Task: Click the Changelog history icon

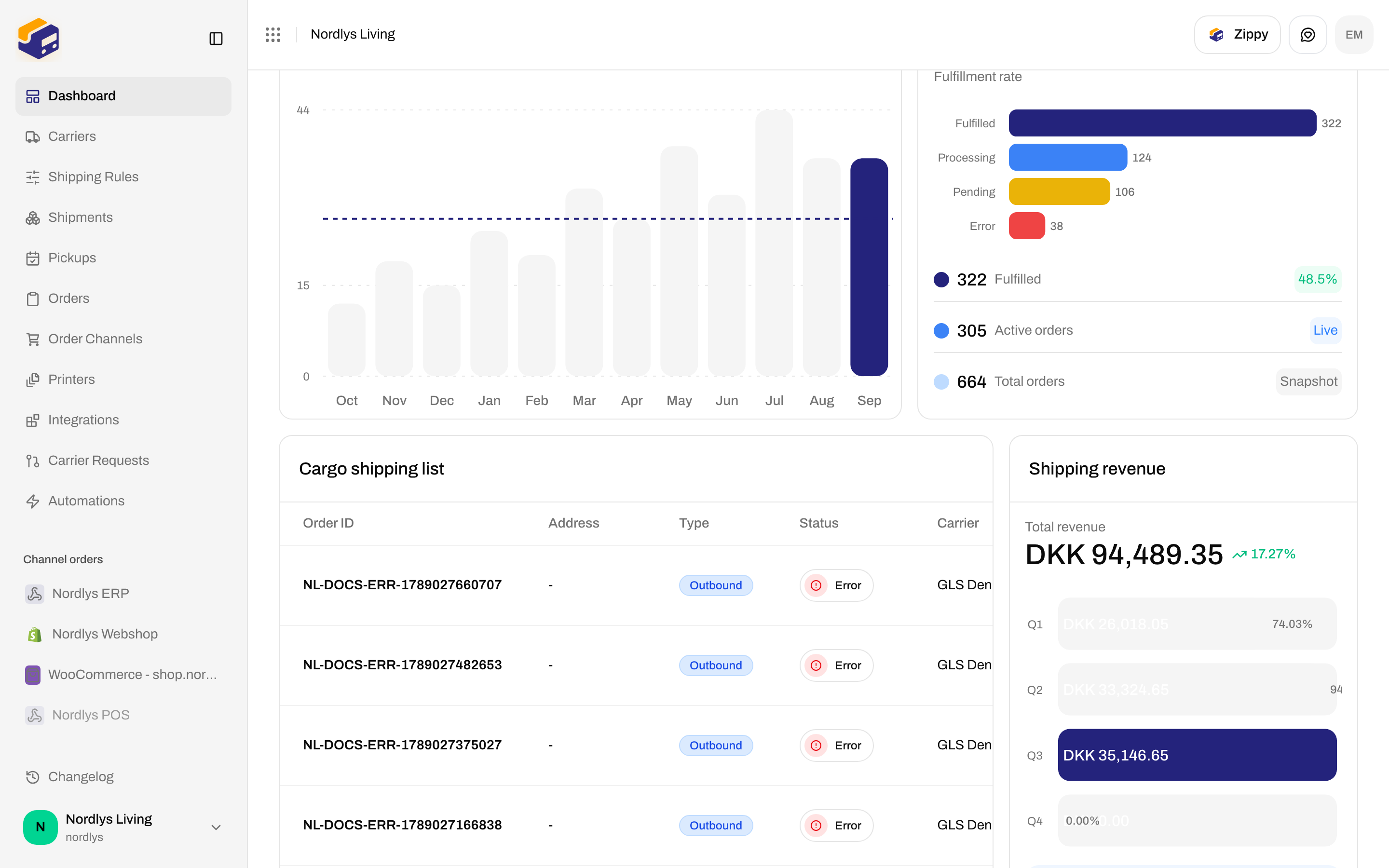Action: (x=33, y=777)
